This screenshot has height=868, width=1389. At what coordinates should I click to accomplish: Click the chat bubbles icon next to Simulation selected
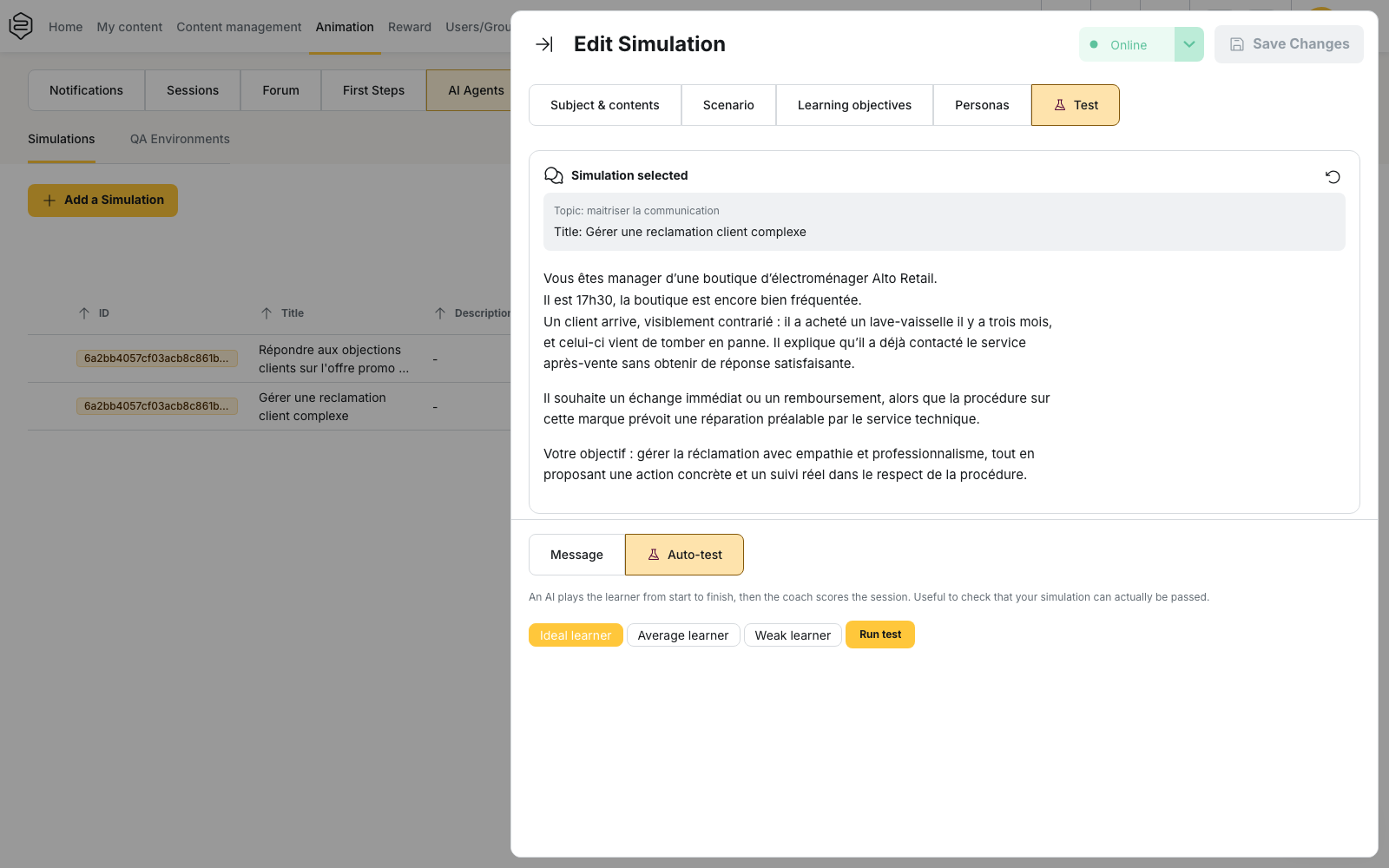[x=554, y=175]
